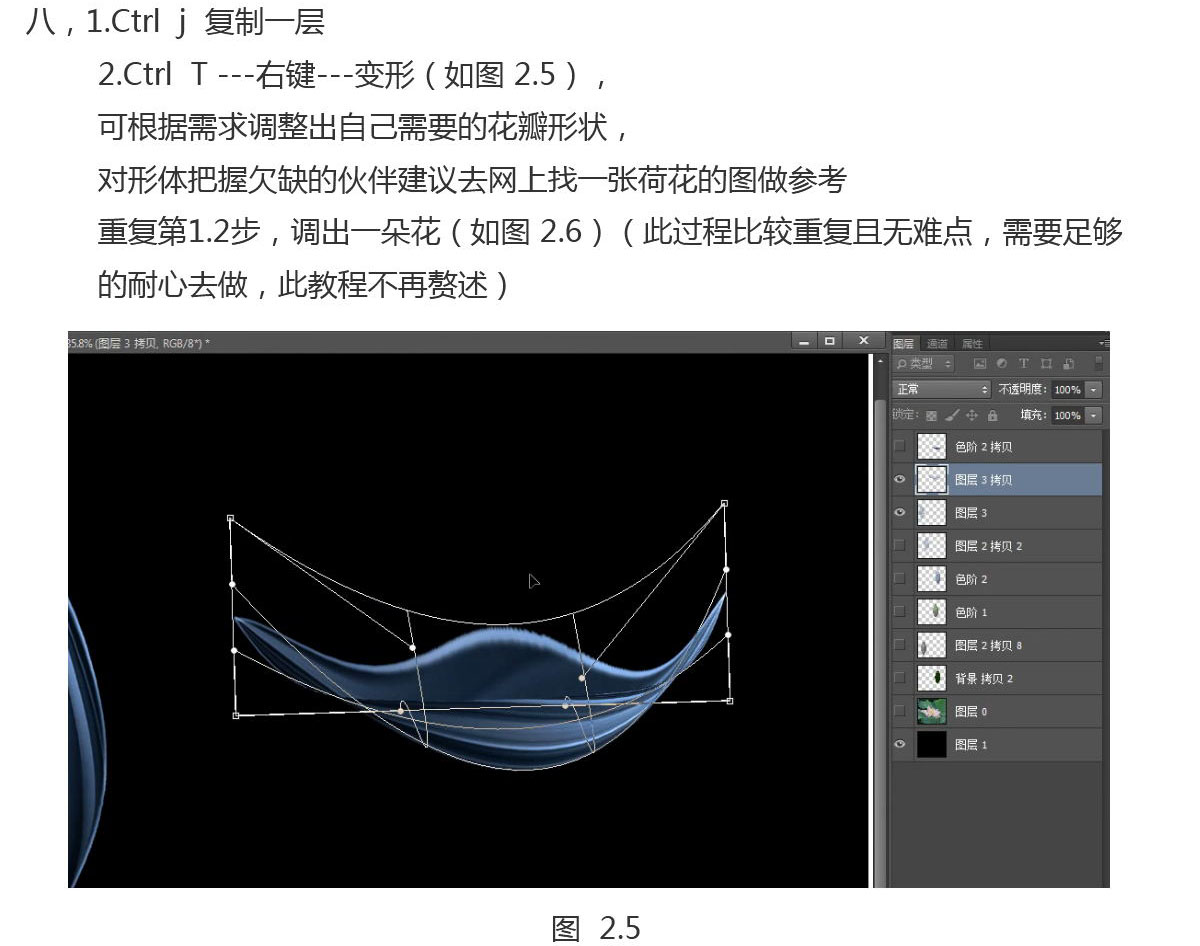Image resolution: width=1200 pixels, height=946 pixels.
Task: Open the 类型 filter kind dropdown
Action: pos(925,364)
